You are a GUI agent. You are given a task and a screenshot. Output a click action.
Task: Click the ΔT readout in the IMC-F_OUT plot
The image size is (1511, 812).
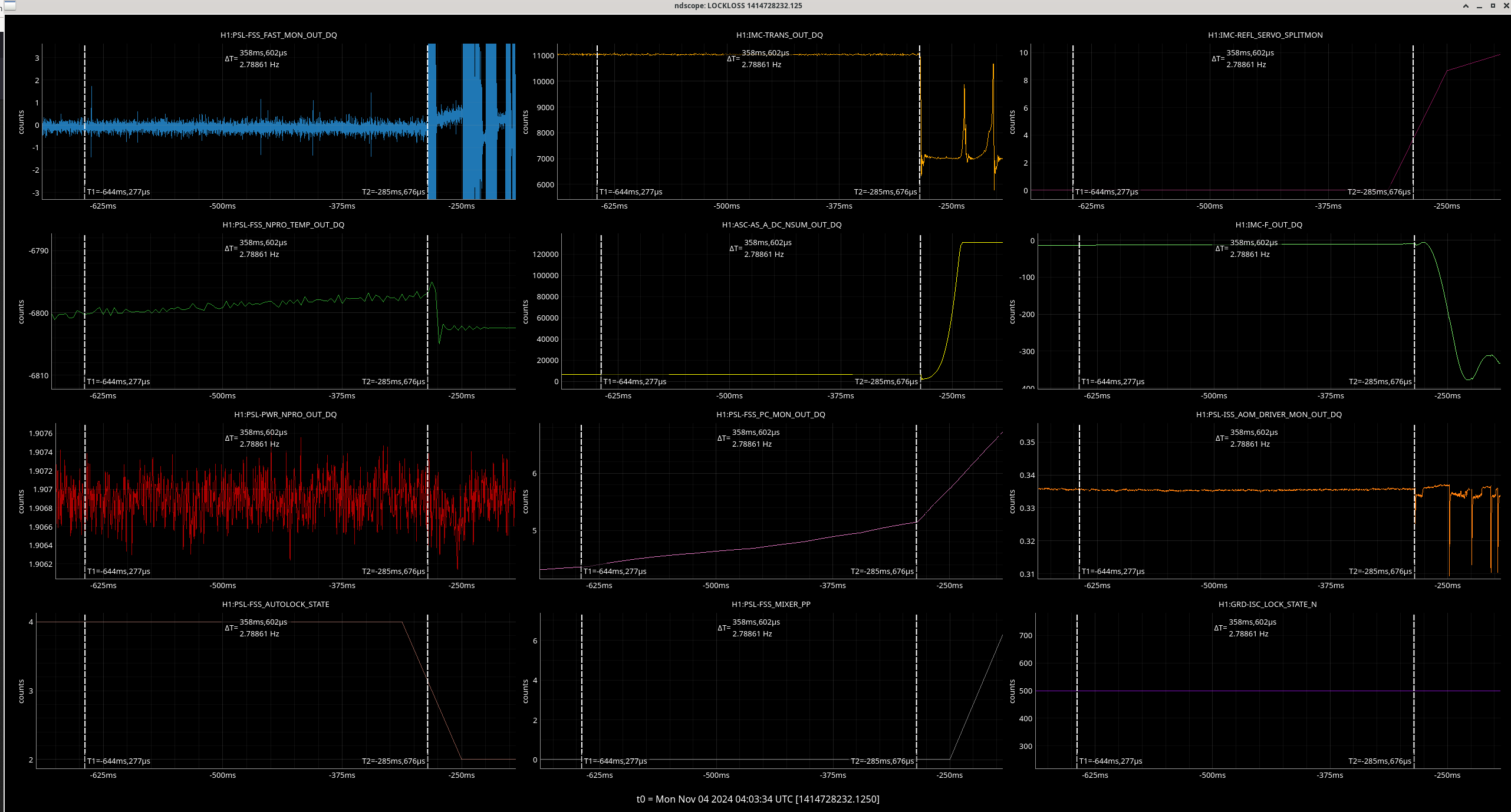1247,249
